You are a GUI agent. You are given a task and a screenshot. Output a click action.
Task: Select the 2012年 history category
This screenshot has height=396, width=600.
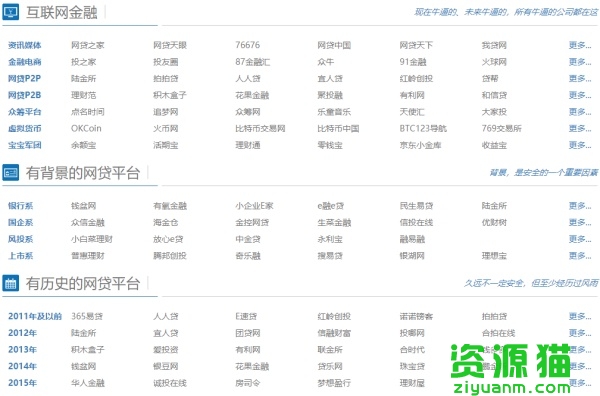click(22, 333)
